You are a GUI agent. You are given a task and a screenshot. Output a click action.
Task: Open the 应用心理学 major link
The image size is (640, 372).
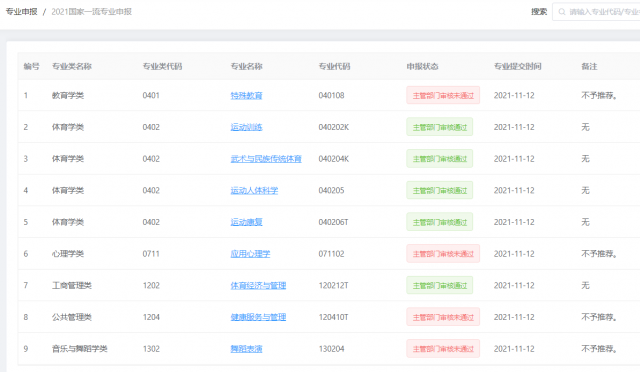coord(250,254)
